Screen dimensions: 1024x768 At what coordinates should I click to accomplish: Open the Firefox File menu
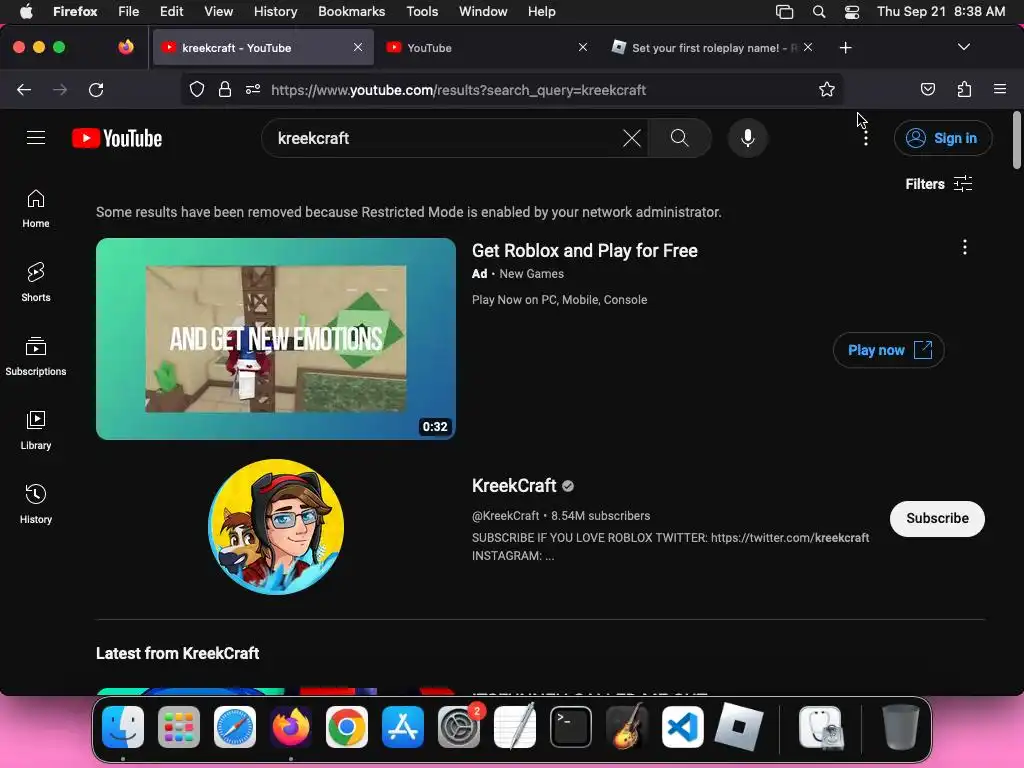[x=129, y=11]
